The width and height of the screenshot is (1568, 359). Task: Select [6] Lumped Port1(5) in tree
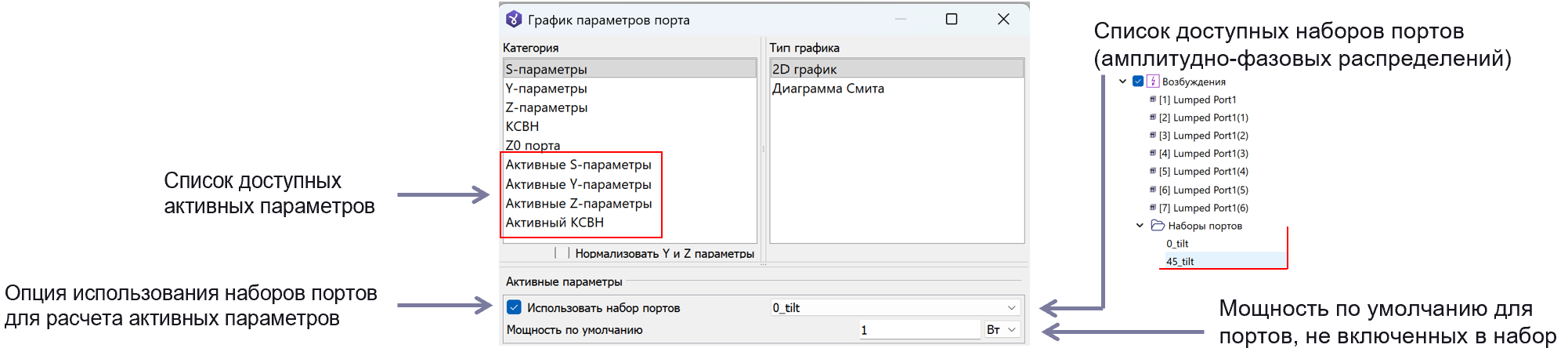pos(1204,190)
